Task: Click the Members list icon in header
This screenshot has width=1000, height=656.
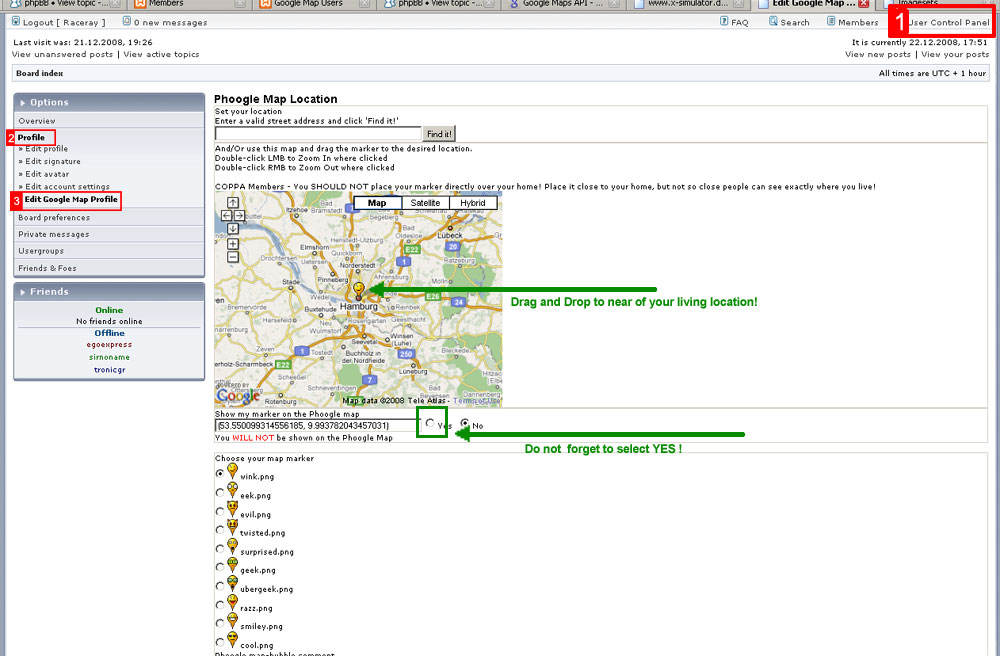Action: click(x=831, y=21)
